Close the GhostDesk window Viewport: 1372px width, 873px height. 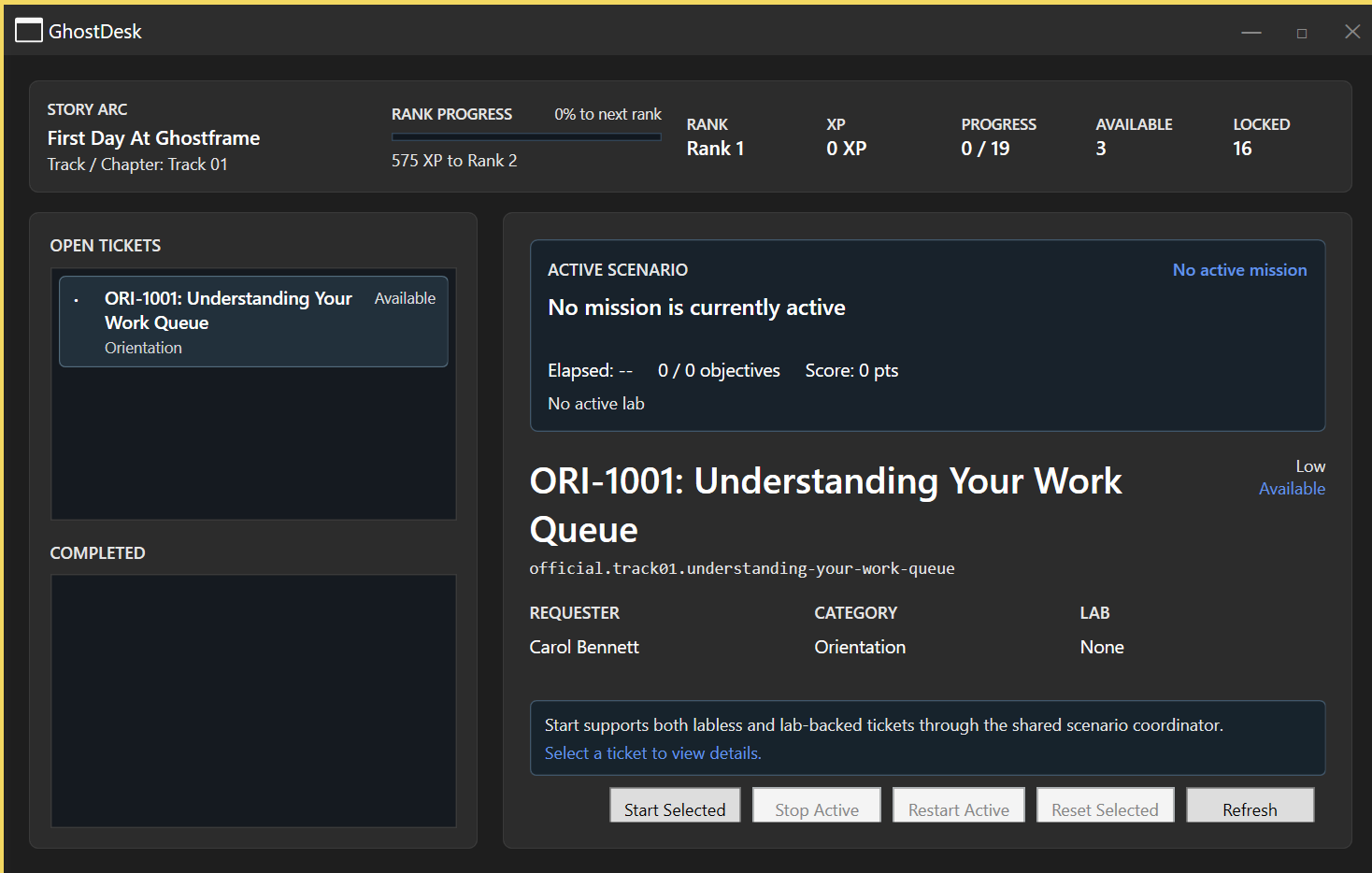coord(1352,32)
